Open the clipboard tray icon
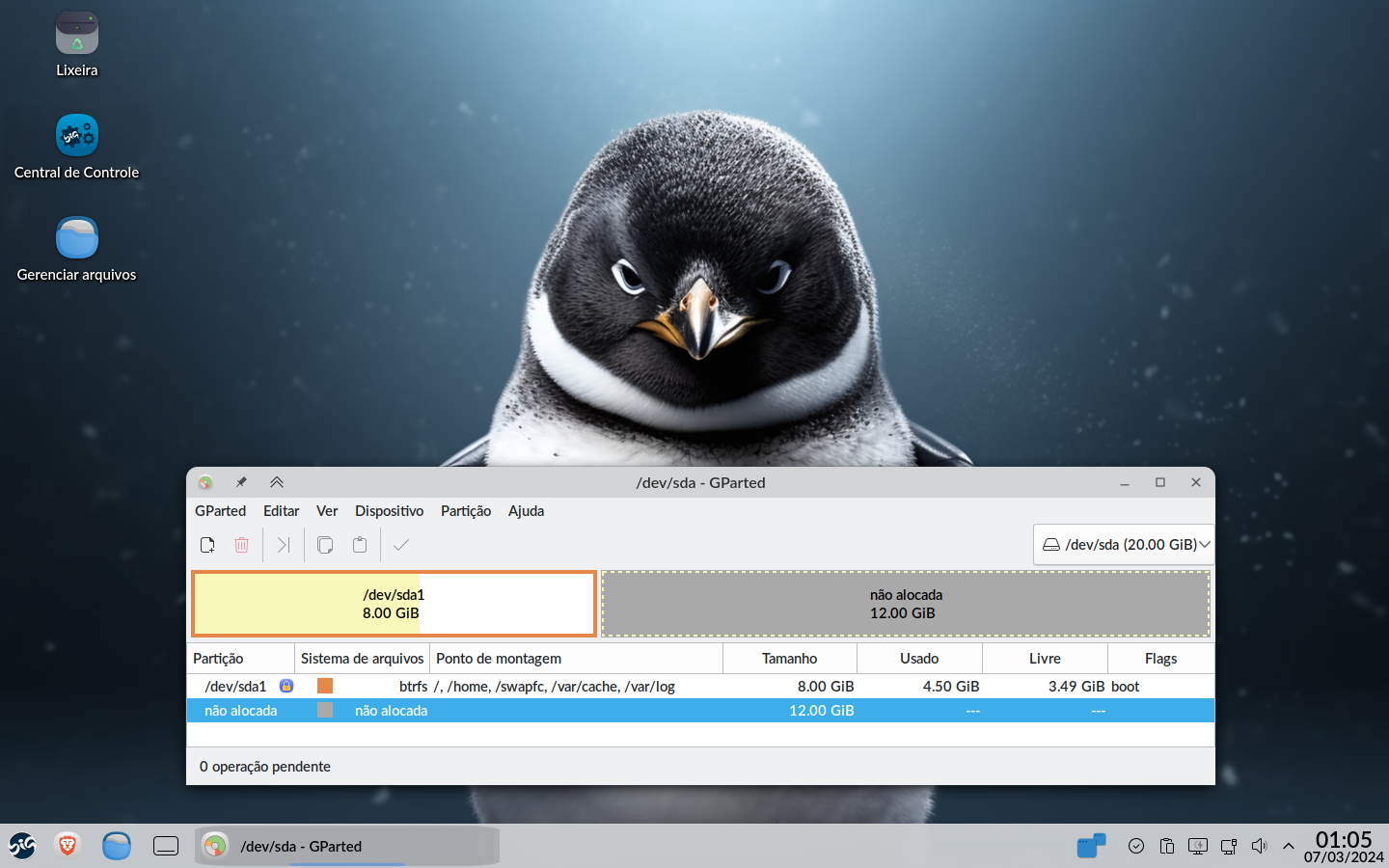Screen dimensions: 1389x868 [1167, 846]
